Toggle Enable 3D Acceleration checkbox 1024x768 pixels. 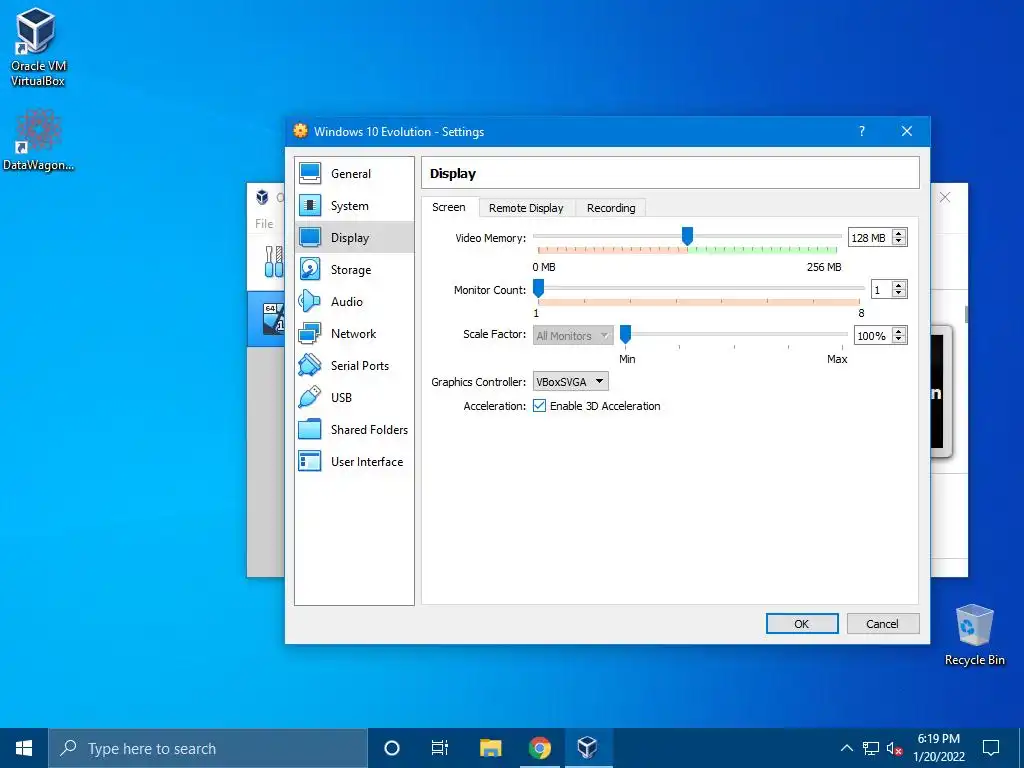coord(539,406)
